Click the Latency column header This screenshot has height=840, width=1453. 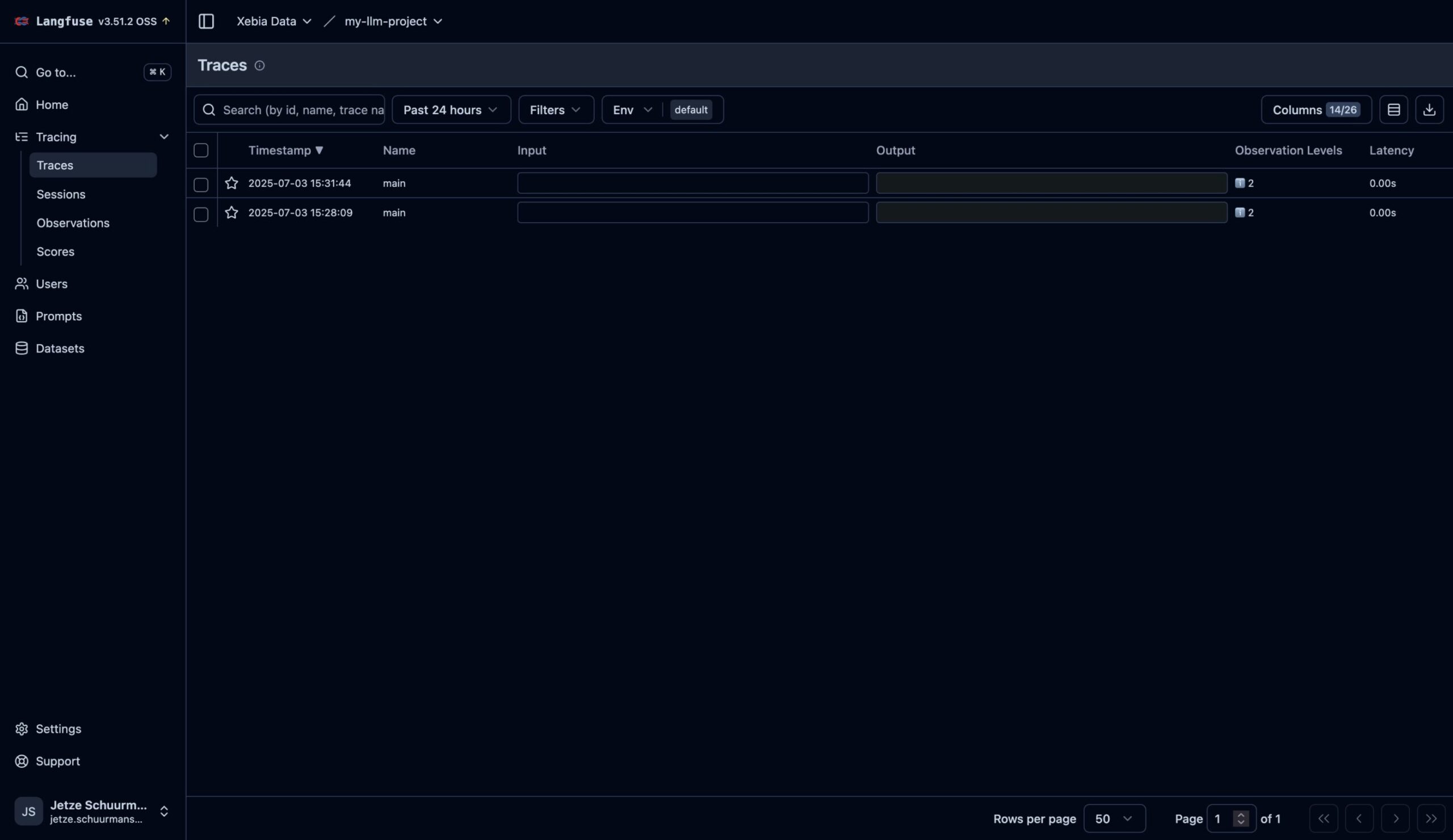tap(1391, 150)
